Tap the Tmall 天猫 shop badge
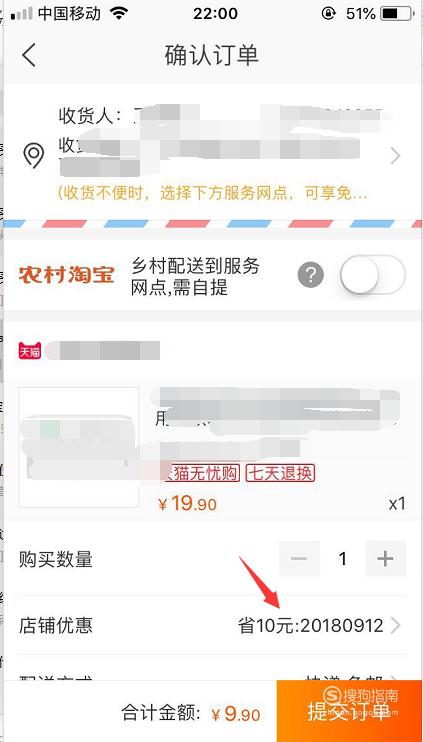This screenshot has height=742, width=423. pos(30,350)
